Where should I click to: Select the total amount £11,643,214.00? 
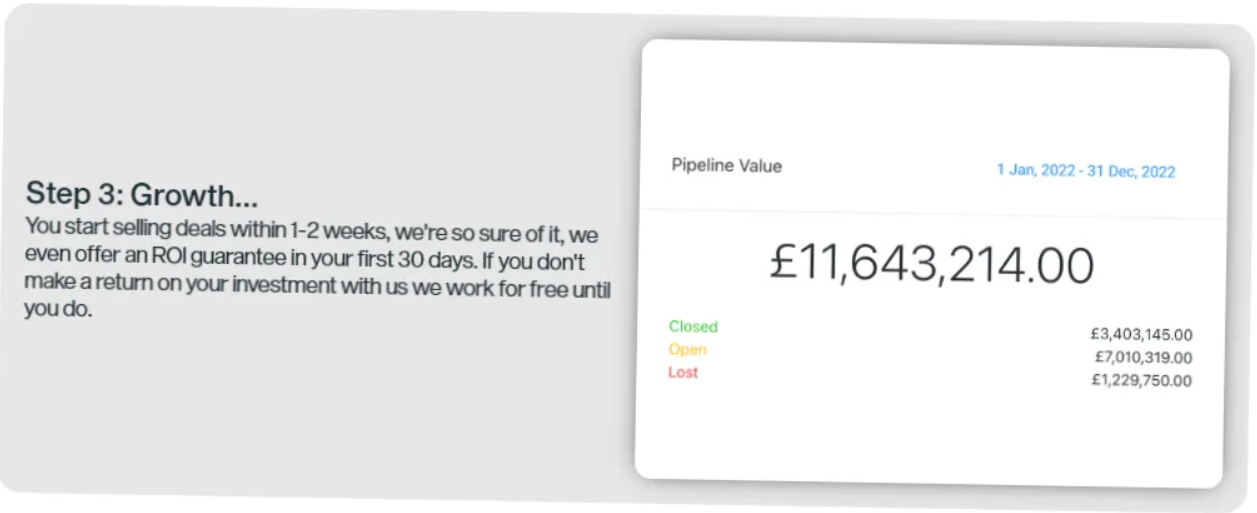click(931, 265)
